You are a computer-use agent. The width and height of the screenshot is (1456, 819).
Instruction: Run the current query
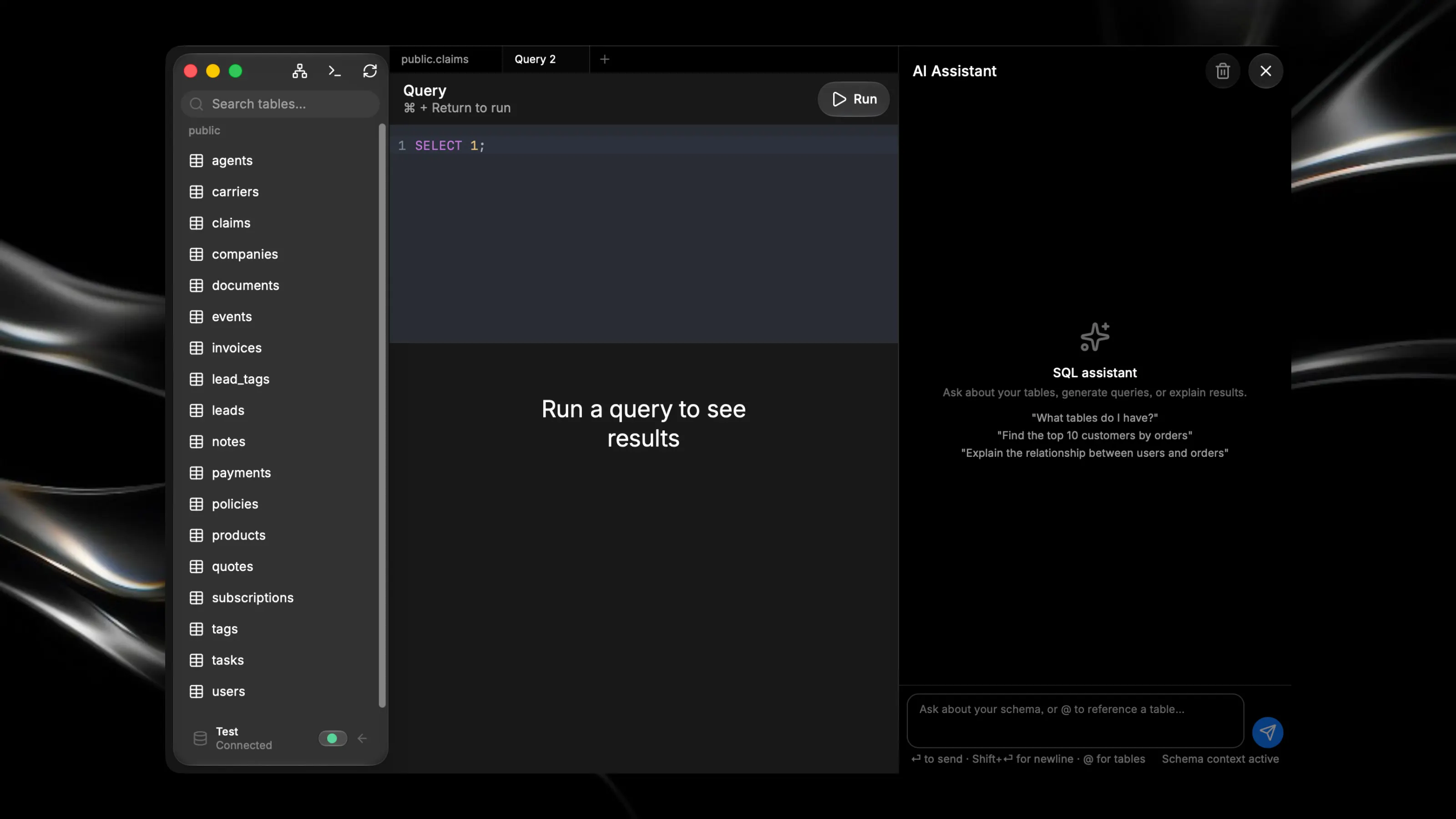854,99
